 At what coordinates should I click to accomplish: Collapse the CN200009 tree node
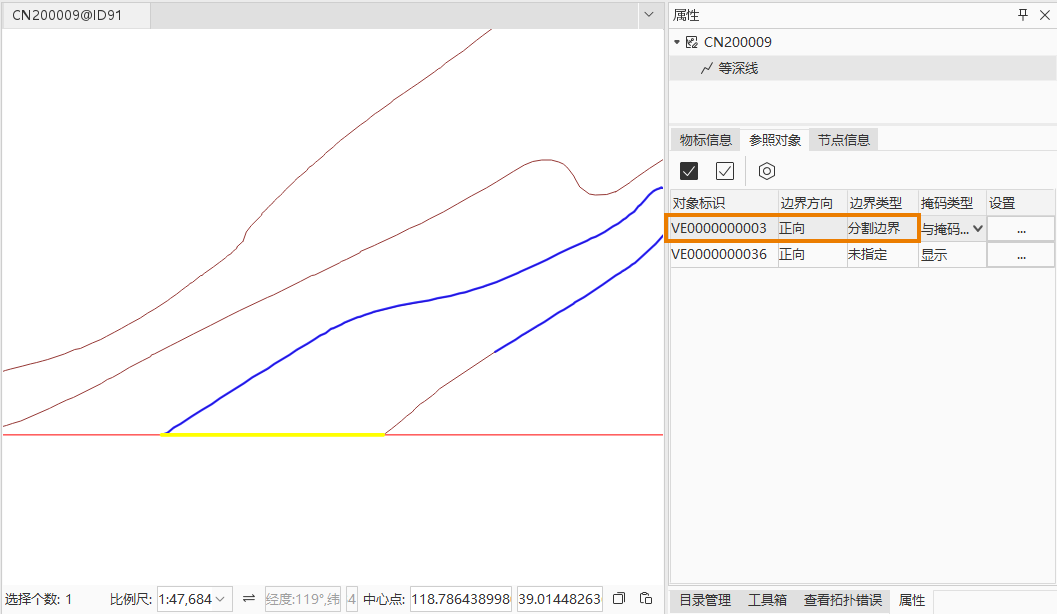677,42
